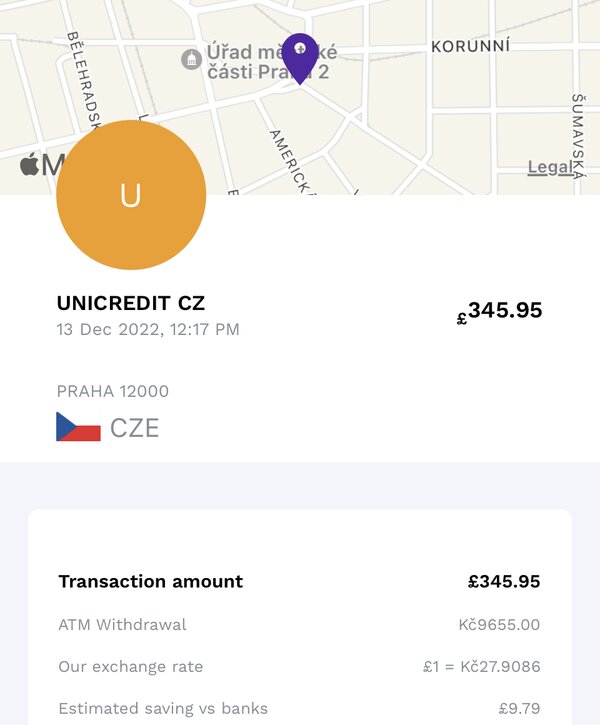Tap the £345.95 header amount
This screenshot has width=600, height=725.
coord(499,311)
